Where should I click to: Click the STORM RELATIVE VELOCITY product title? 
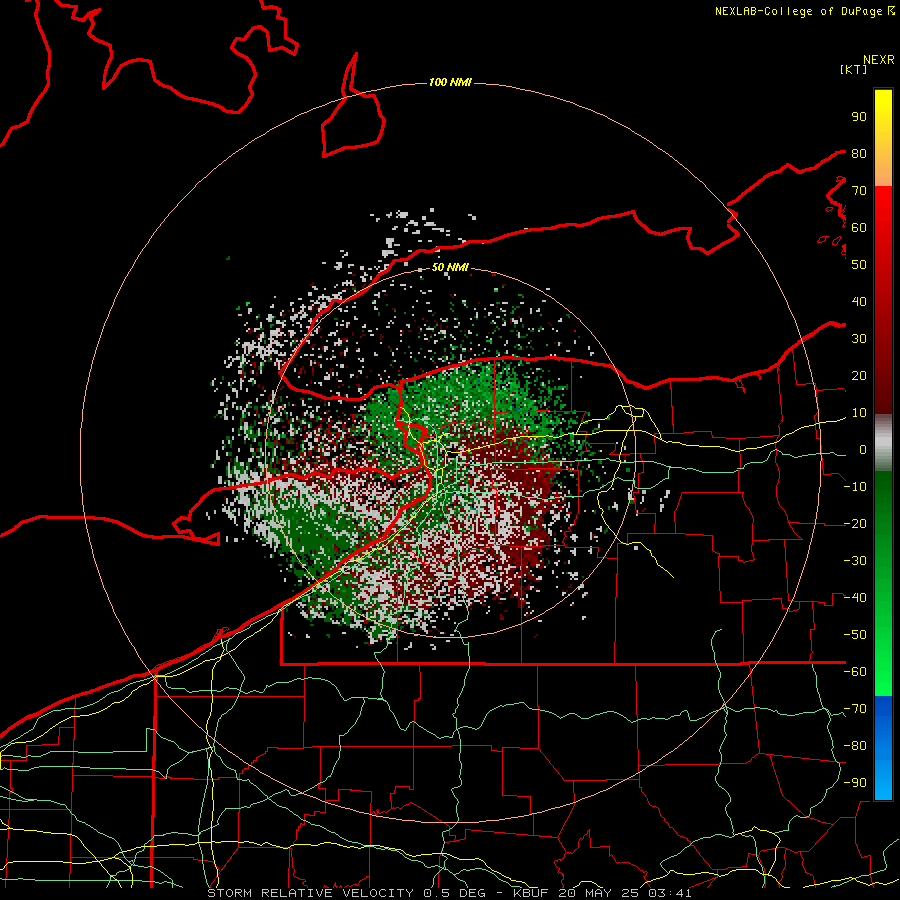coord(310,893)
